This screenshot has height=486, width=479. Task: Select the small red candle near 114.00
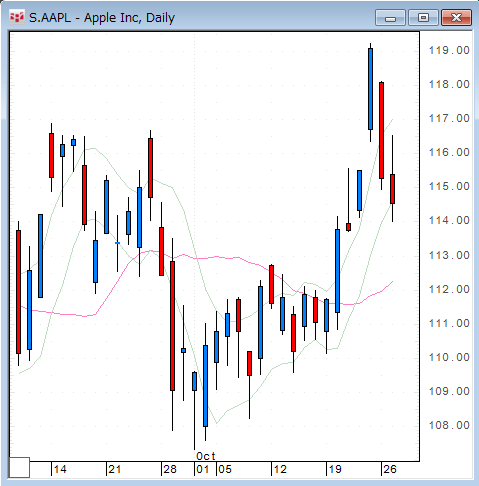click(348, 227)
